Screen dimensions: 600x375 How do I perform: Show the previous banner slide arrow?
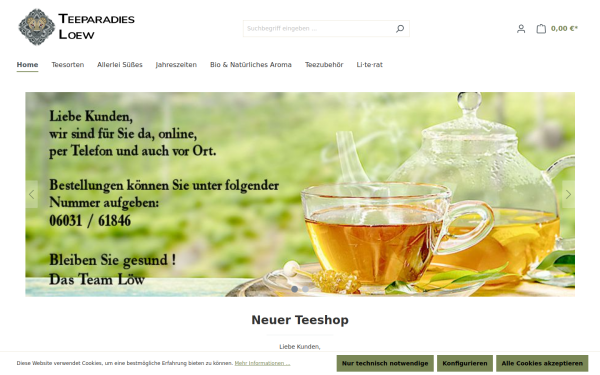[x=32, y=194]
